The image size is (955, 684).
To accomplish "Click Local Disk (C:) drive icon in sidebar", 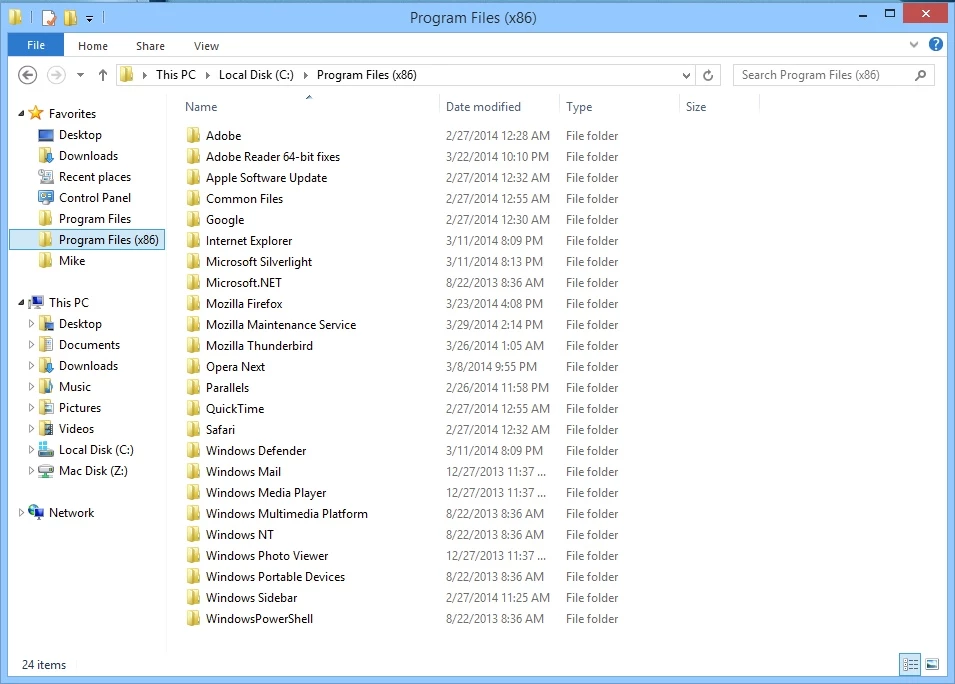I will pyautogui.click(x=46, y=450).
